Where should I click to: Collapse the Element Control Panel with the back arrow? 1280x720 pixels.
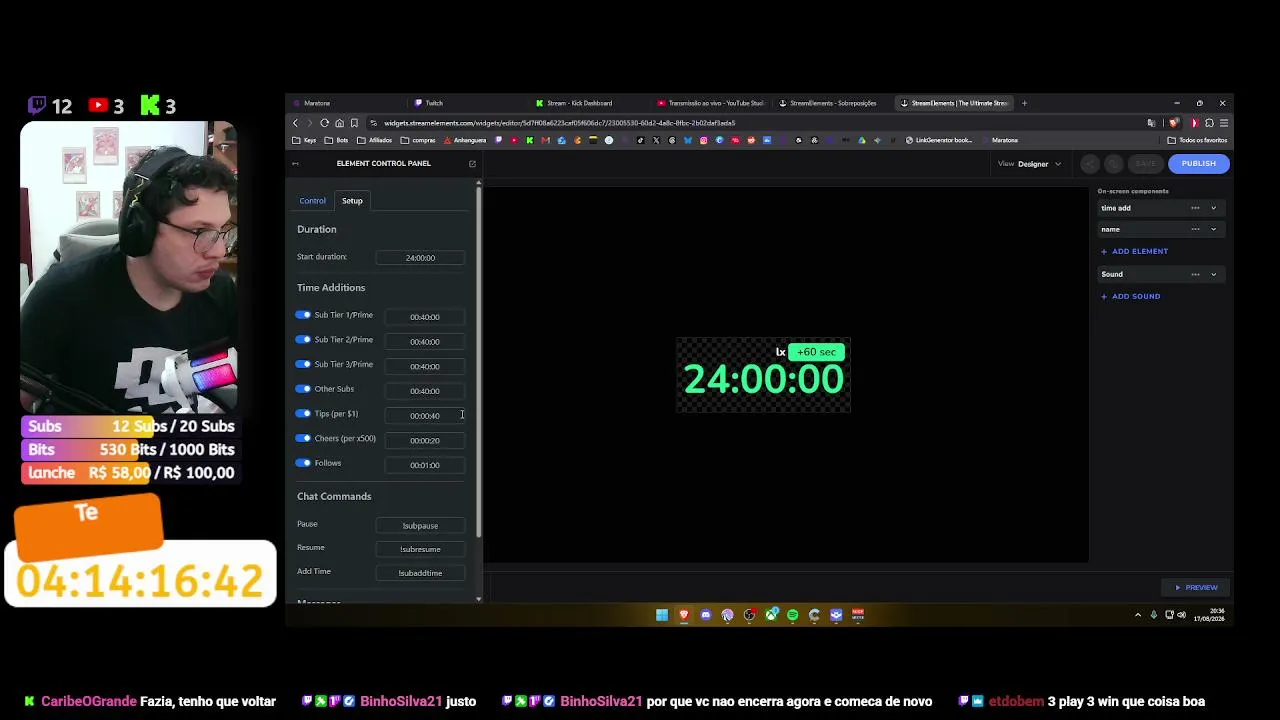coord(295,164)
